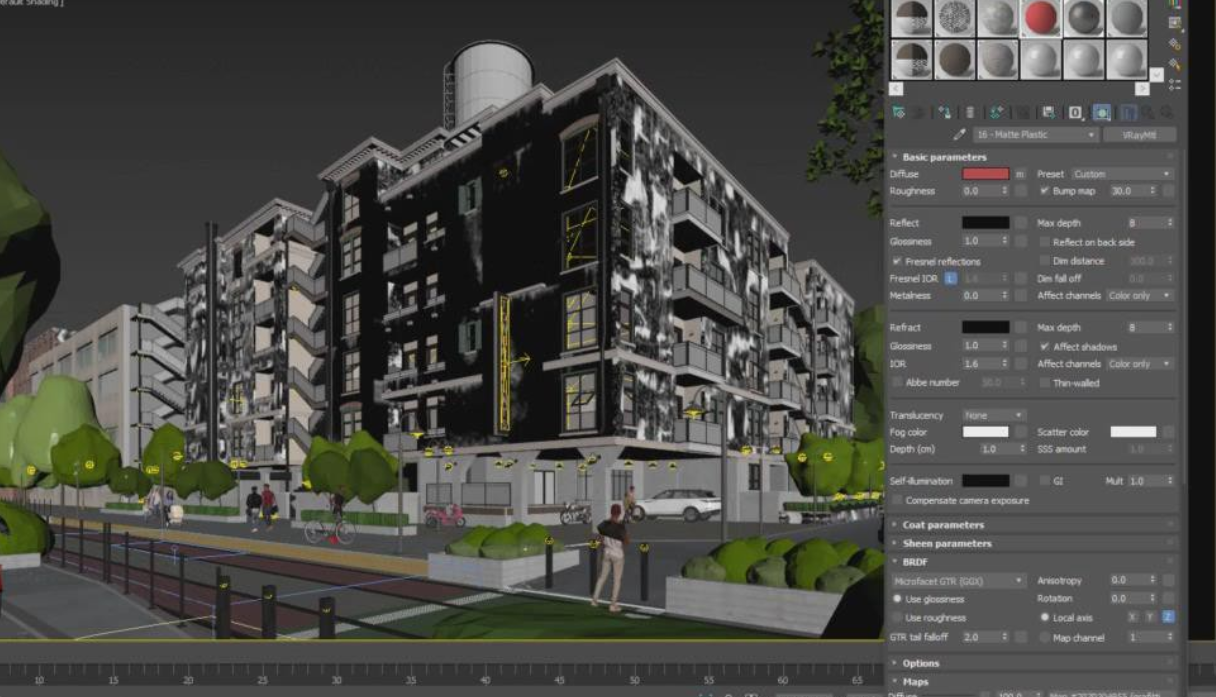Enable the self-illumination GI checkbox
This screenshot has width=1216, height=697.
coord(1045,481)
